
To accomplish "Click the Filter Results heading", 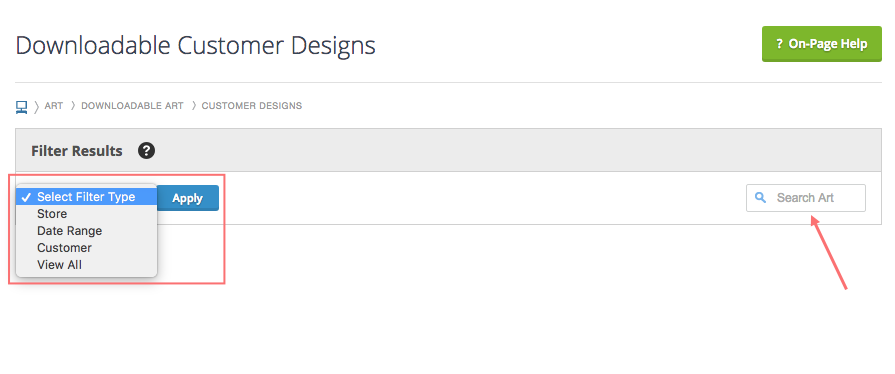I will pyautogui.click(x=76, y=151).
